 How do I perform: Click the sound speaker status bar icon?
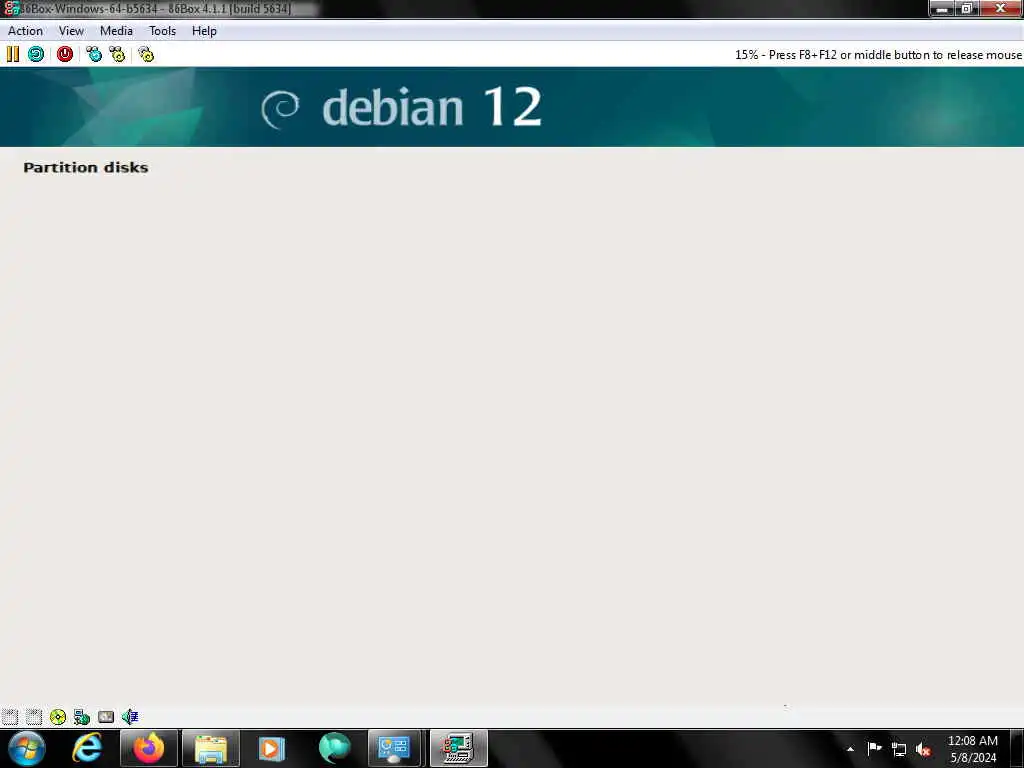(x=130, y=716)
